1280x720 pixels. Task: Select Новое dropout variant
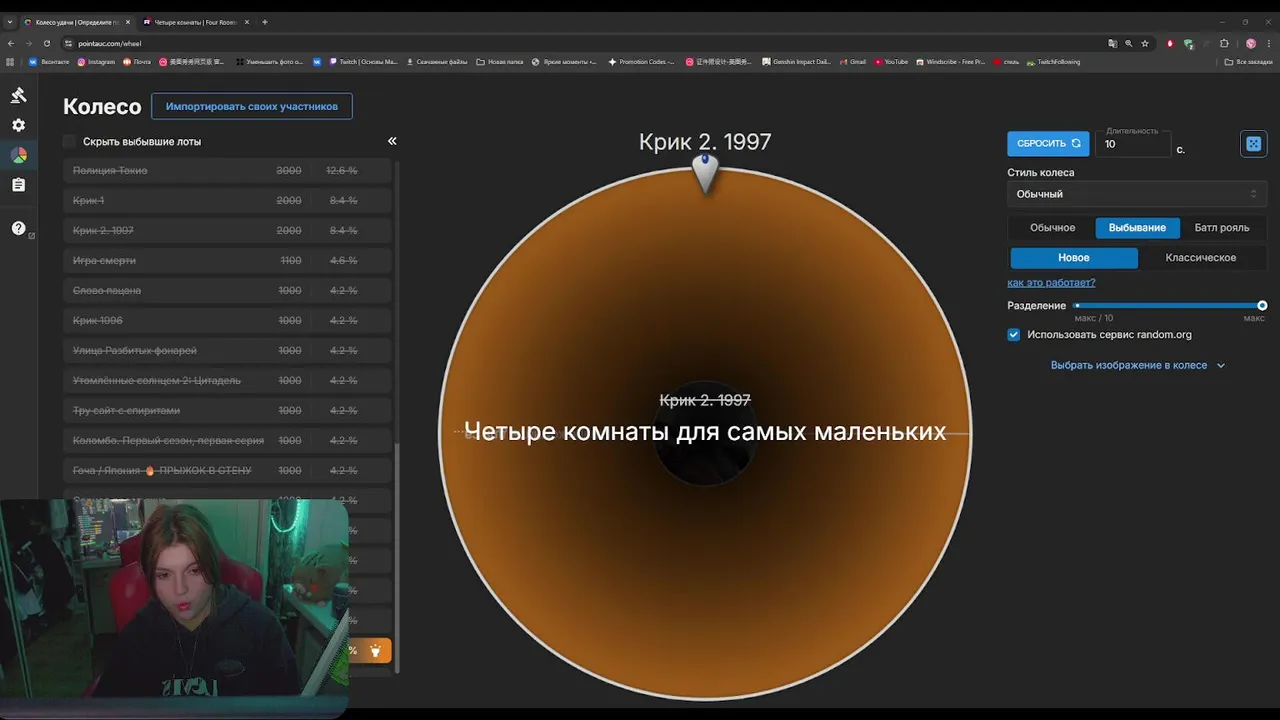pos(1074,258)
